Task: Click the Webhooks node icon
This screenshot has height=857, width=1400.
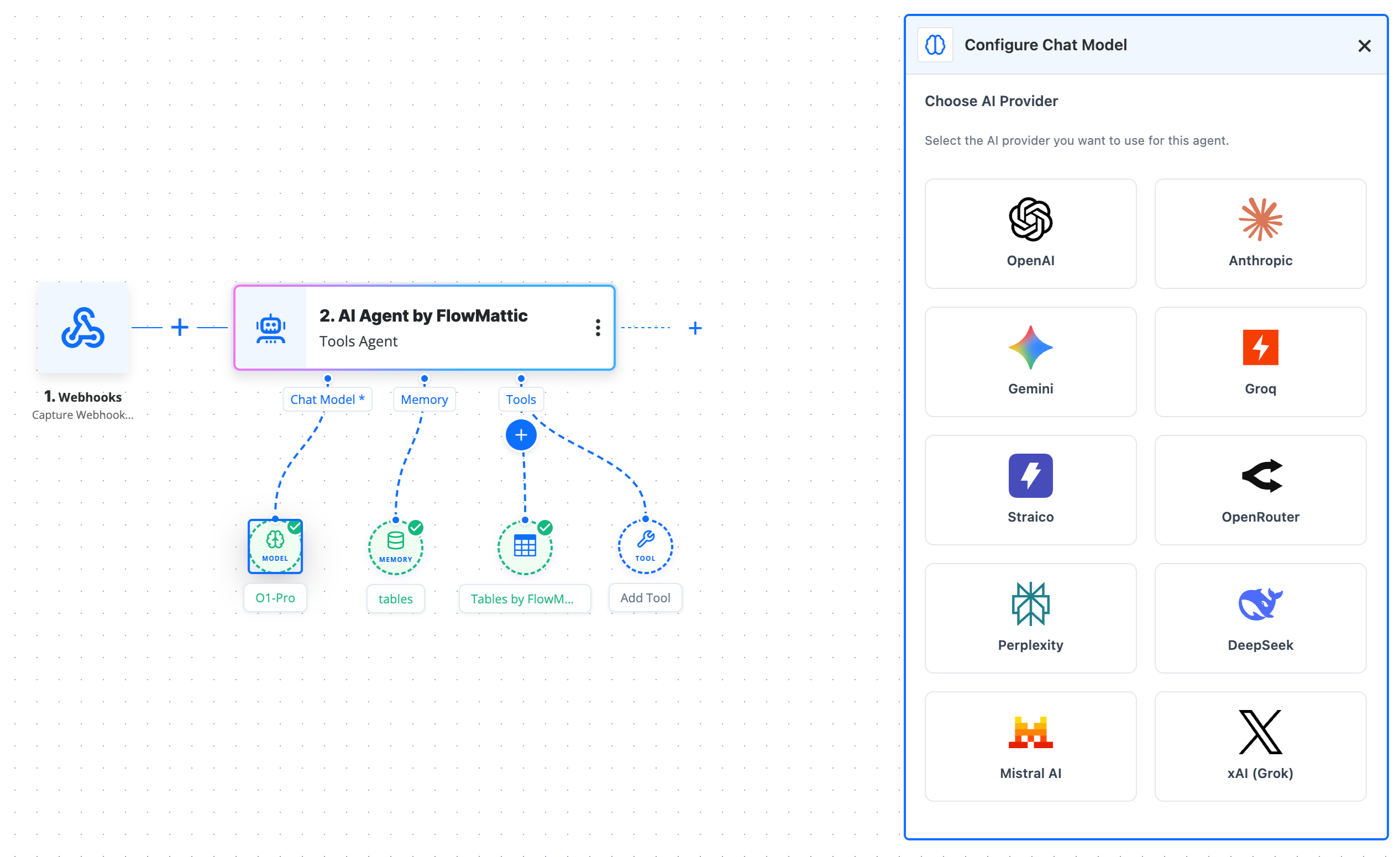Action: (x=82, y=328)
